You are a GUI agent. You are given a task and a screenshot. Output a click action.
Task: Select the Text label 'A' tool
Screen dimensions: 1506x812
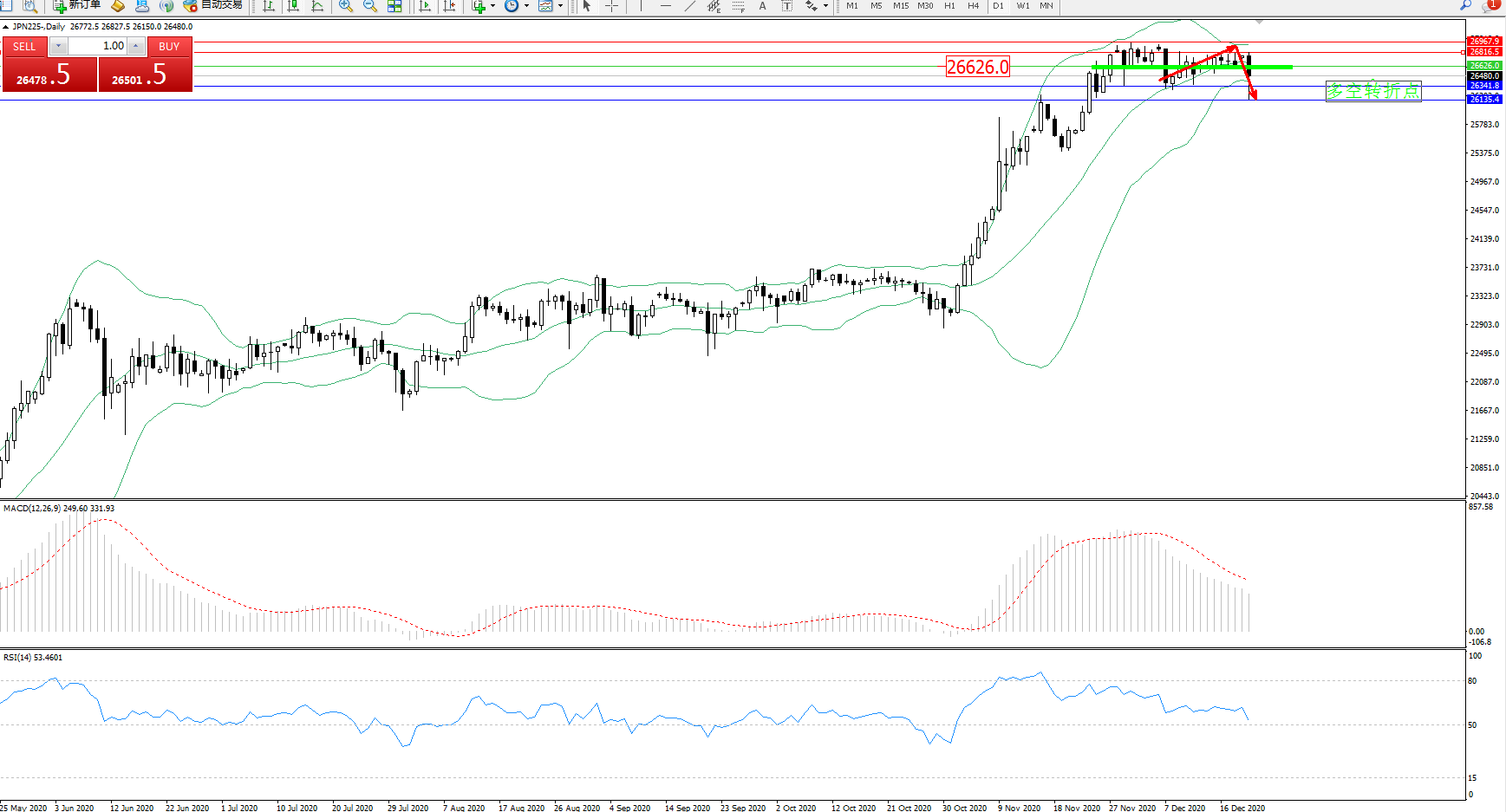(x=762, y=6)
